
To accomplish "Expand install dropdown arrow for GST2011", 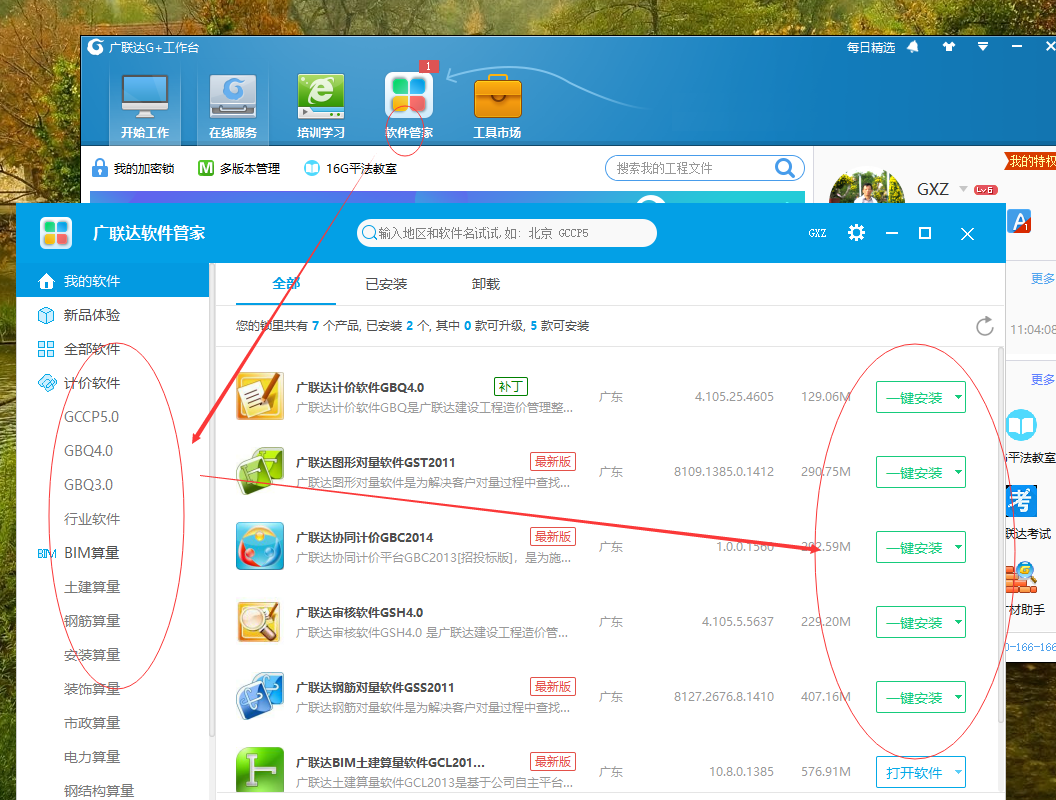I will 958,472.
